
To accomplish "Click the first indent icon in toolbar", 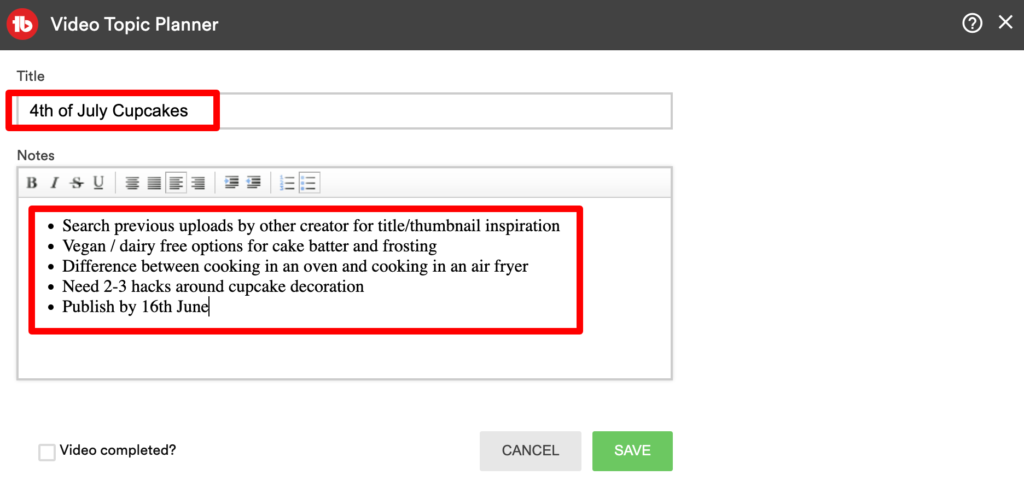I will pyautogui.click(x=232, y=183).
